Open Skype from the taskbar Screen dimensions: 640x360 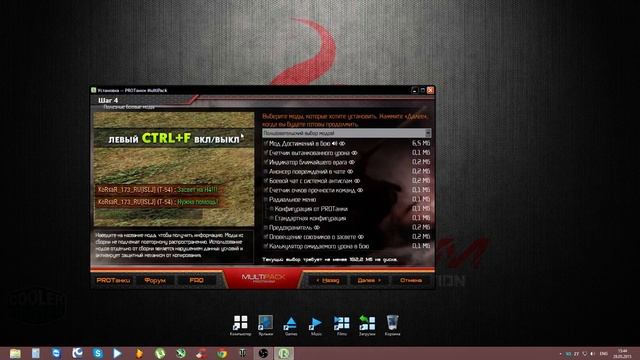pyautogui.click(x=98, y=353)
